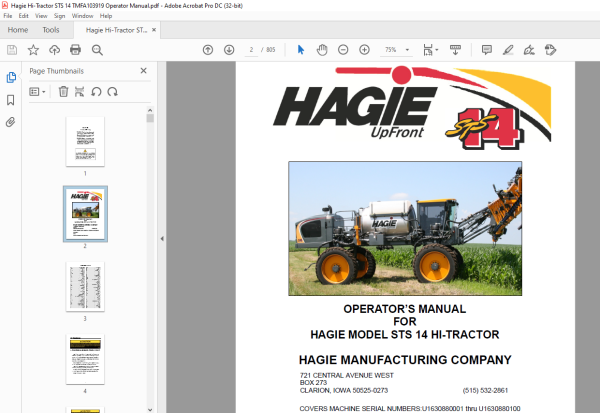Click the phone number (515) 532-2861

click(x=485, y=390)
